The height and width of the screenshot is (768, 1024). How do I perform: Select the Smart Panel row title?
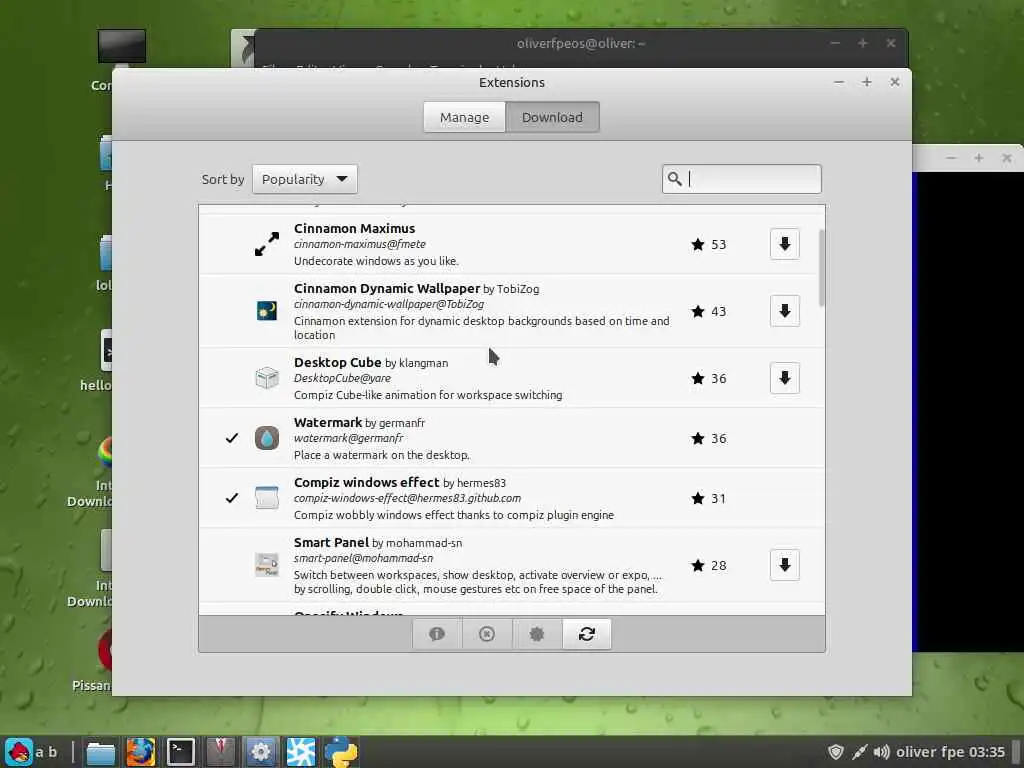point(331,543)
